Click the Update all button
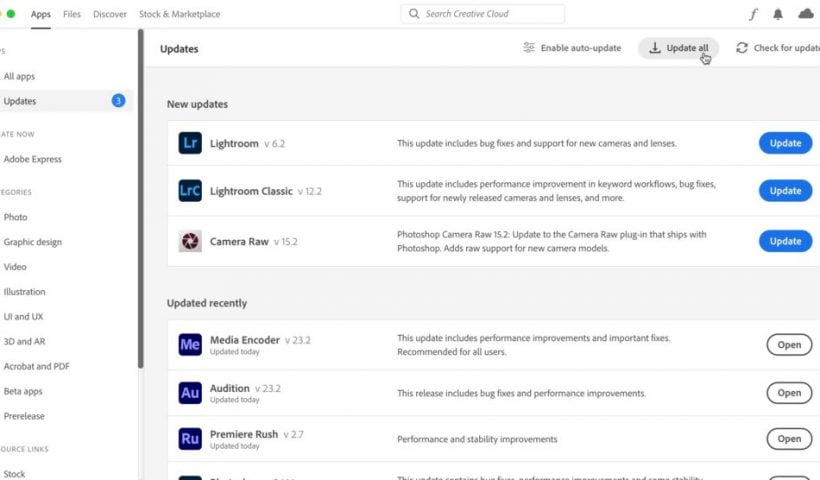Image resolution: width=820 pixels, height=480 pixels. coord(678,48)
